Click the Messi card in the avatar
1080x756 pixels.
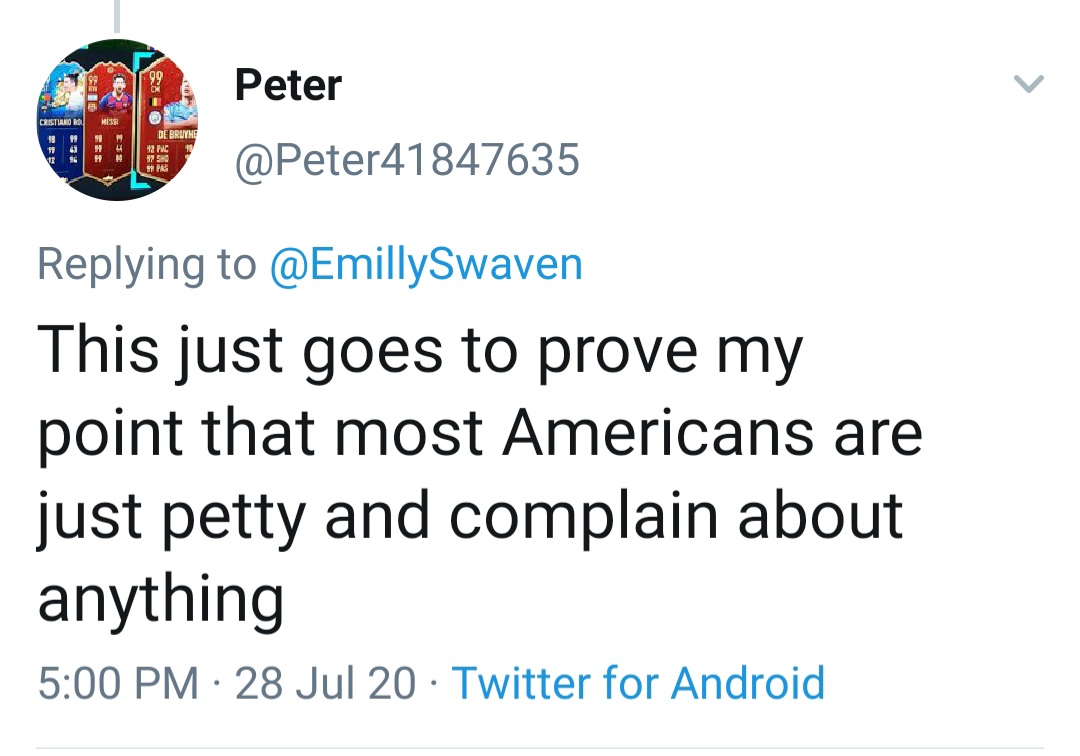tap(109, 124)
